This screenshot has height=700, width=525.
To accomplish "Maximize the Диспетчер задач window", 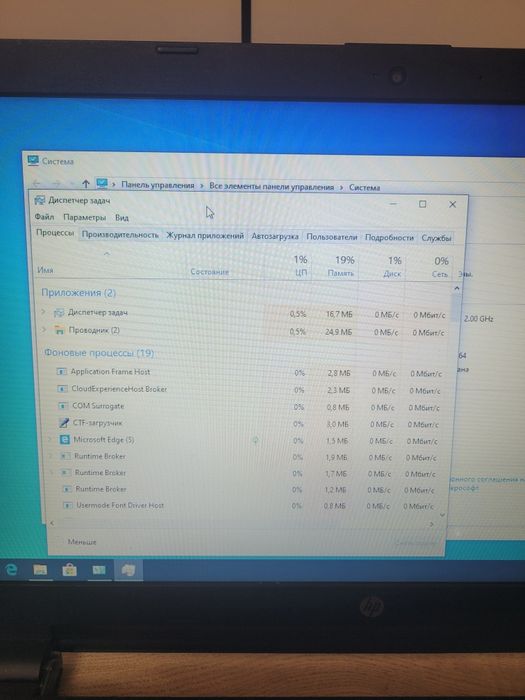I will point(422,204).
